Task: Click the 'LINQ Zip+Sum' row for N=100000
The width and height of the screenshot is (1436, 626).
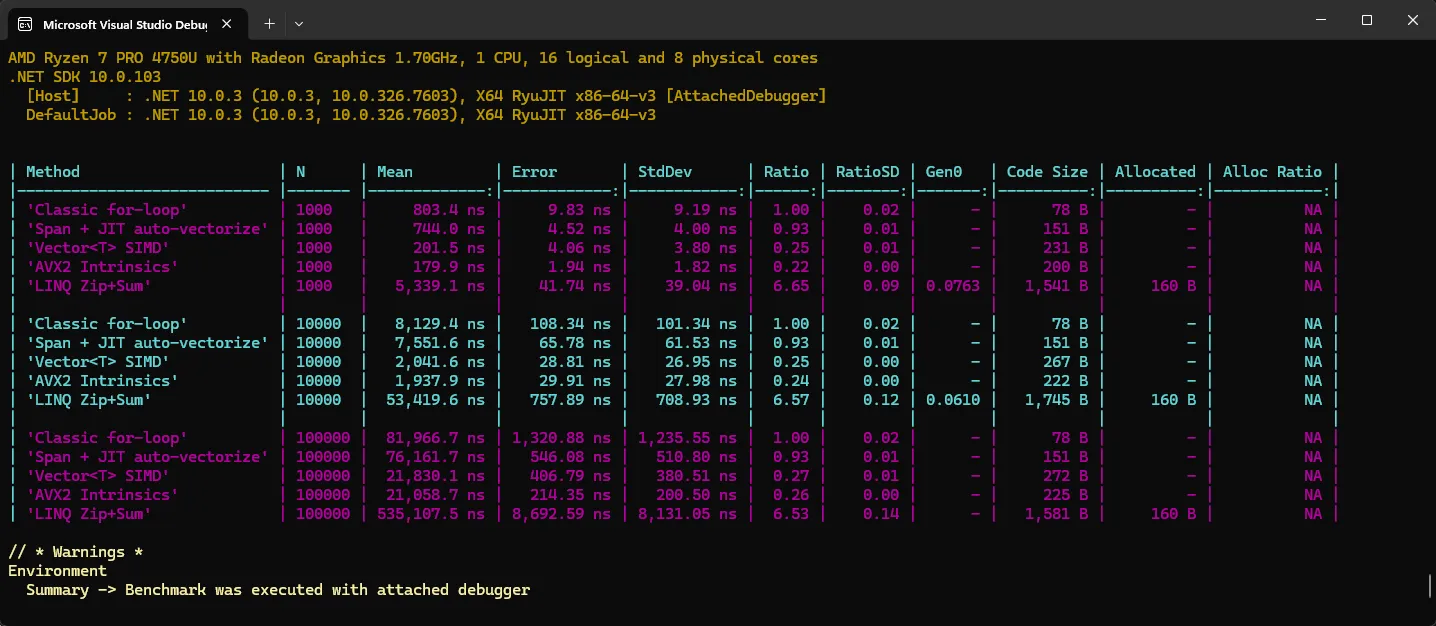Action: click(x=89, y=514)
